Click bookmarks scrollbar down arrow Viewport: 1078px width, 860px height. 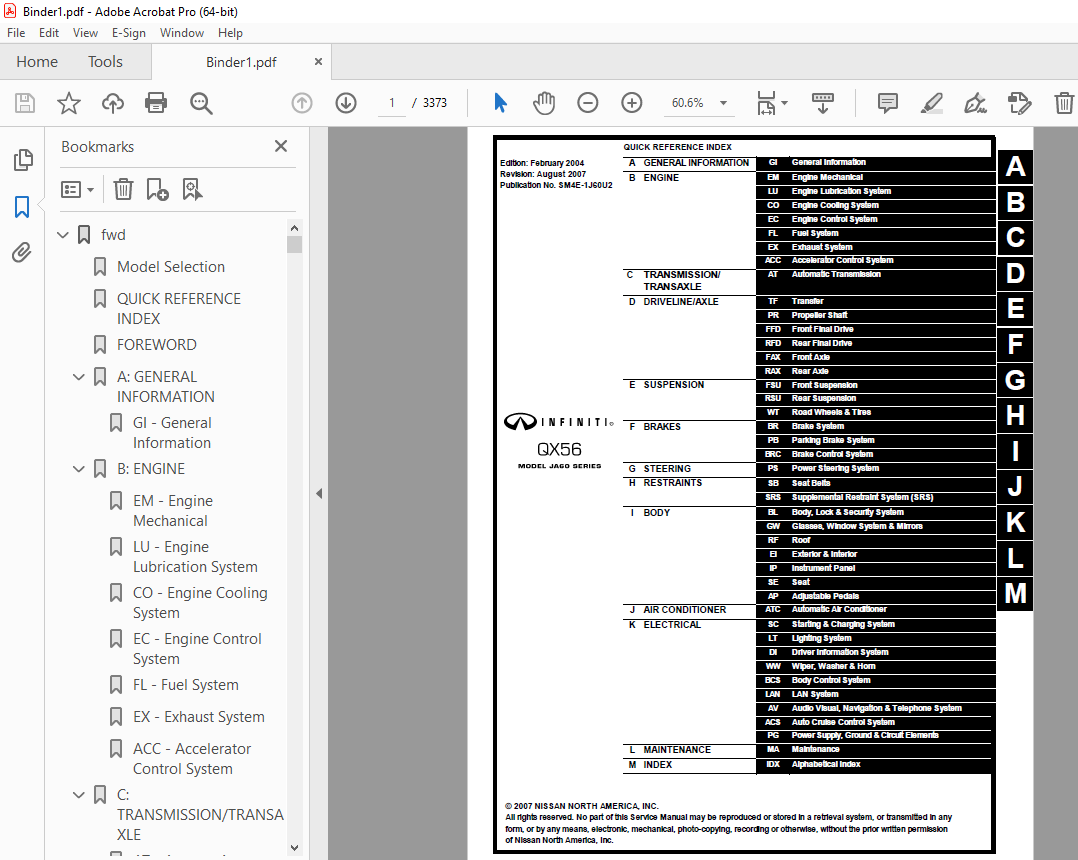click(x=294, y=848)
